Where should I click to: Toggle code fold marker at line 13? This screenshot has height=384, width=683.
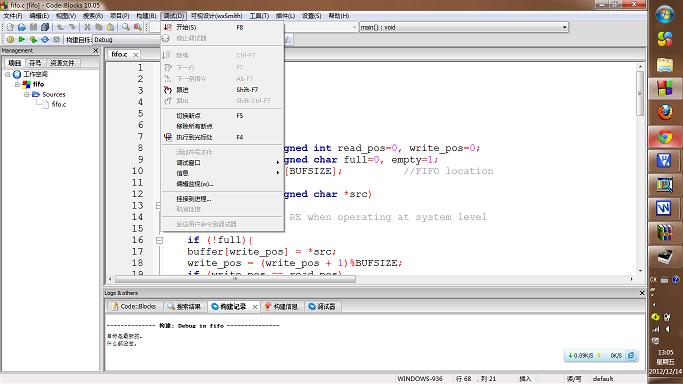(158, 205)
